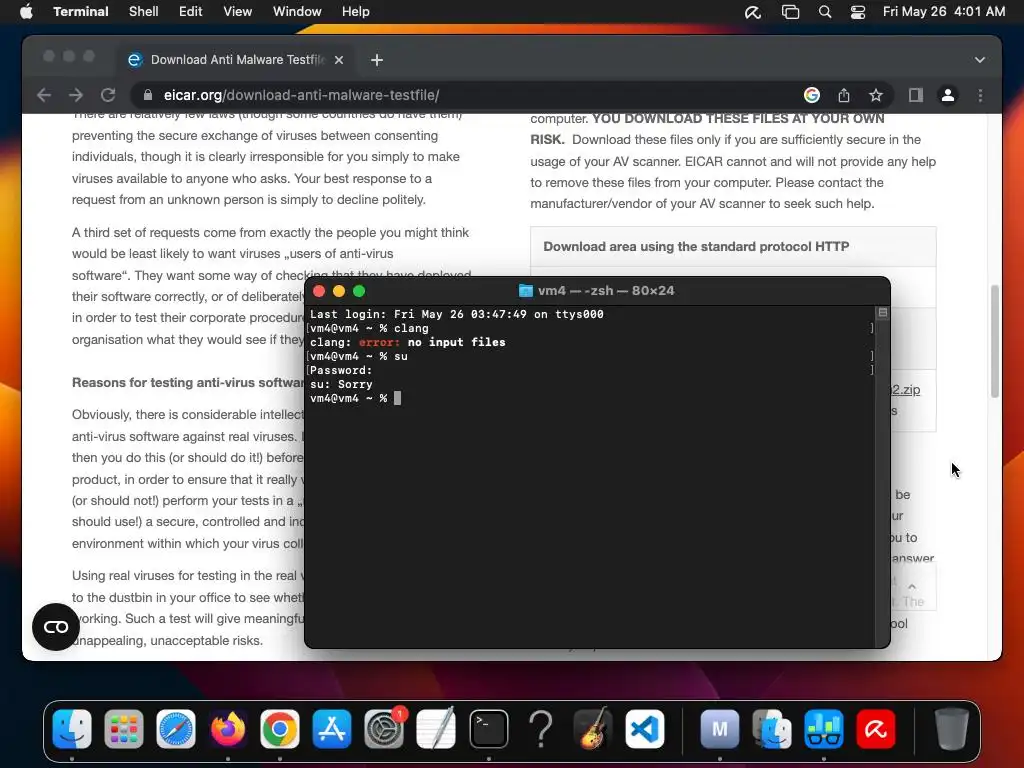
Task: Click the browser page scrollbar
Action: pos(995,341)
